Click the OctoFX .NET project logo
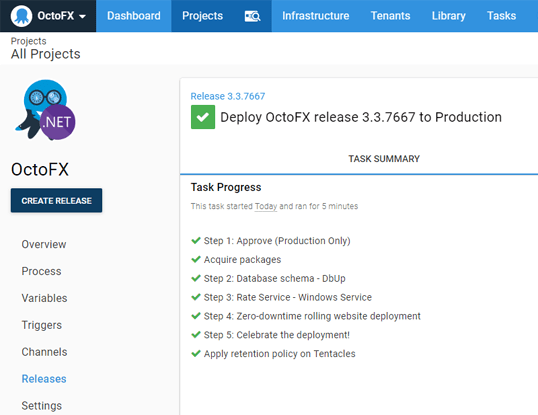Screen dimensions: 538x415 coord(45,110)
